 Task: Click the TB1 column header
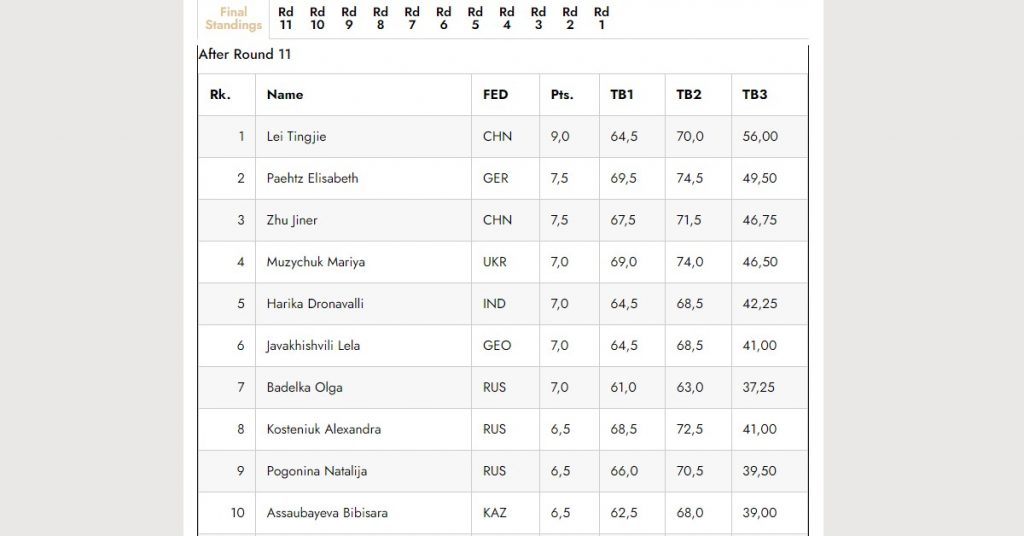(x=622, y=95)
